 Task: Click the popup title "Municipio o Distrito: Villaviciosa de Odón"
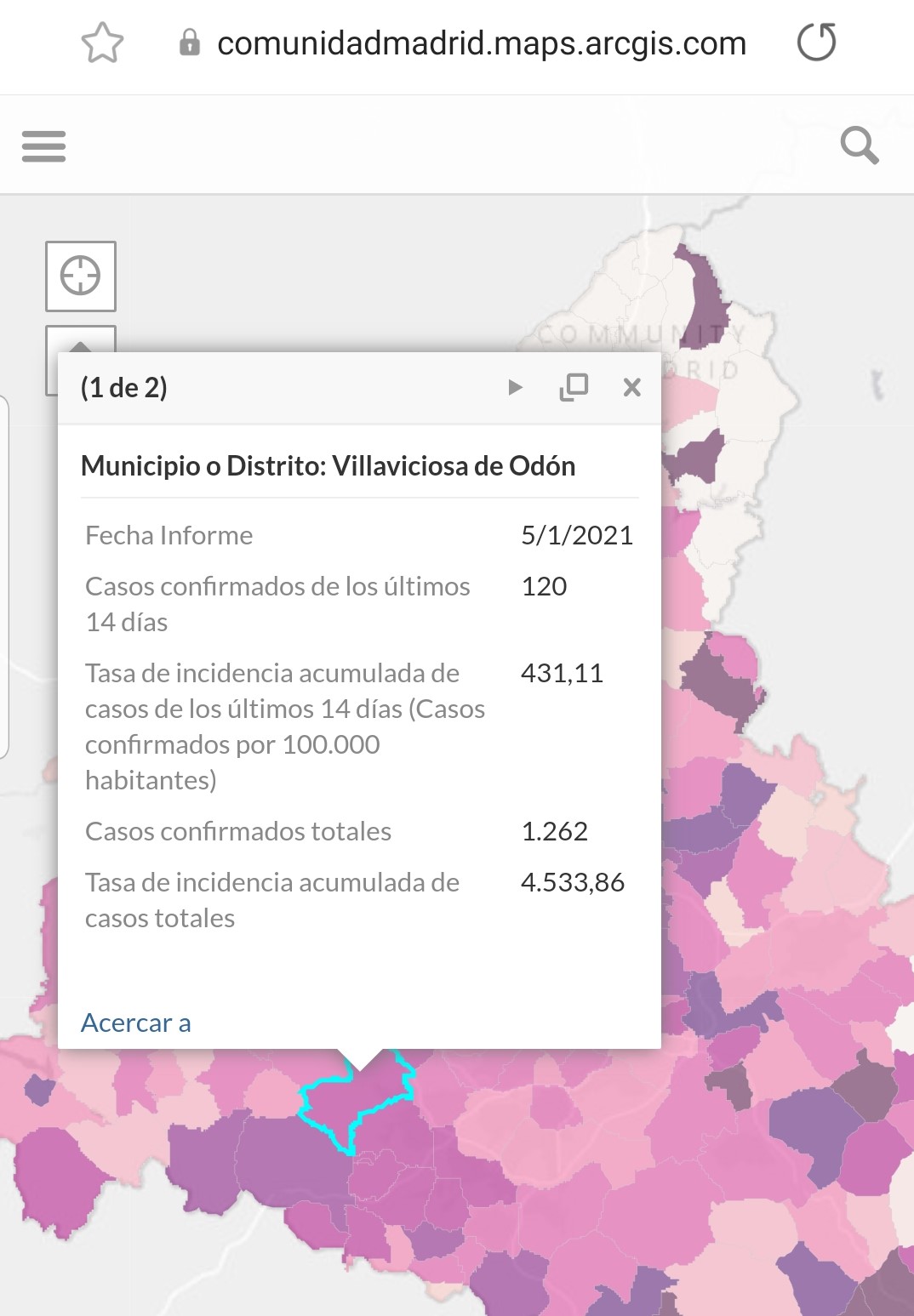click(x=328, y=466)
